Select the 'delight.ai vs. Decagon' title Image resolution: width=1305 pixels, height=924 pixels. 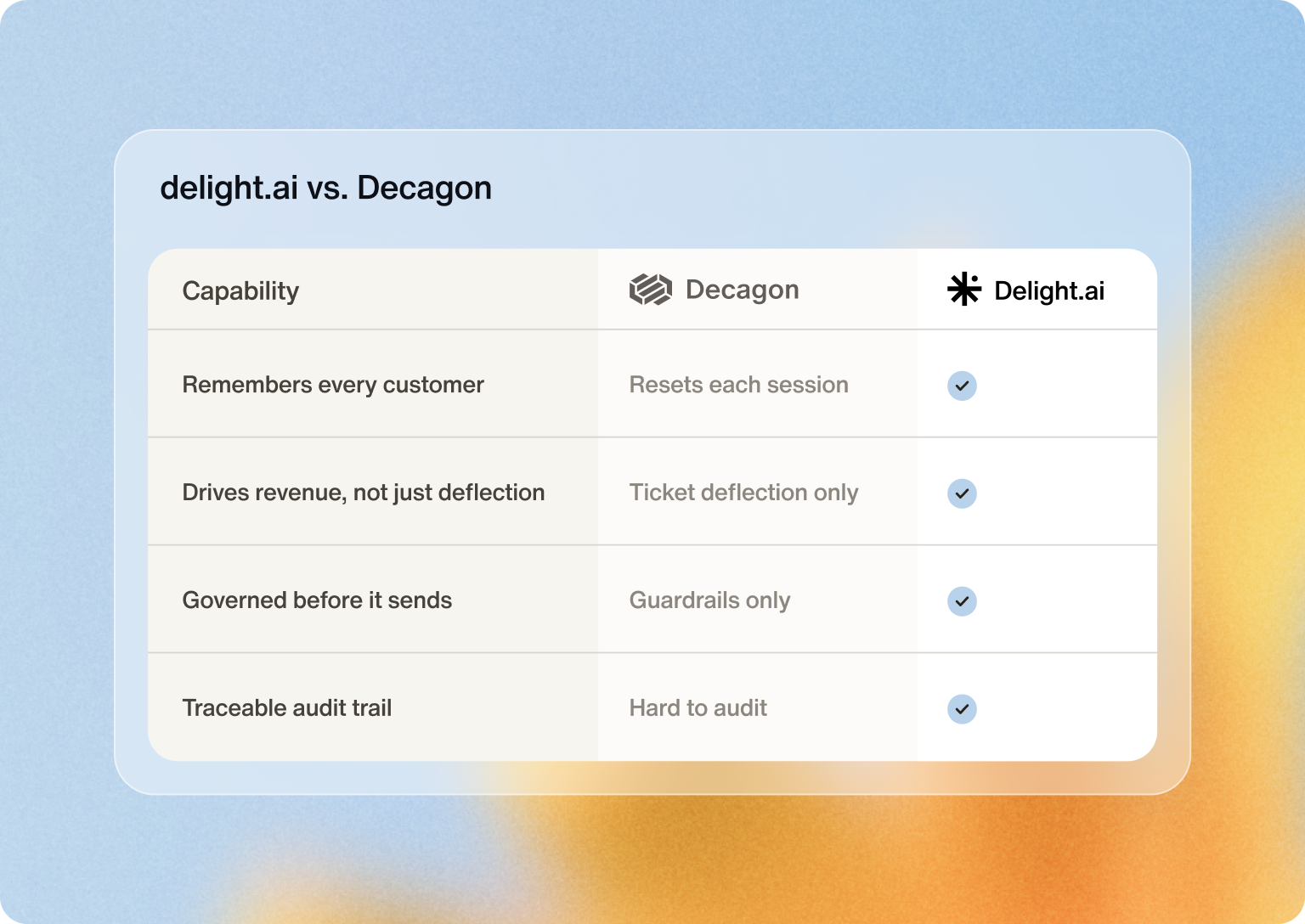326,188
